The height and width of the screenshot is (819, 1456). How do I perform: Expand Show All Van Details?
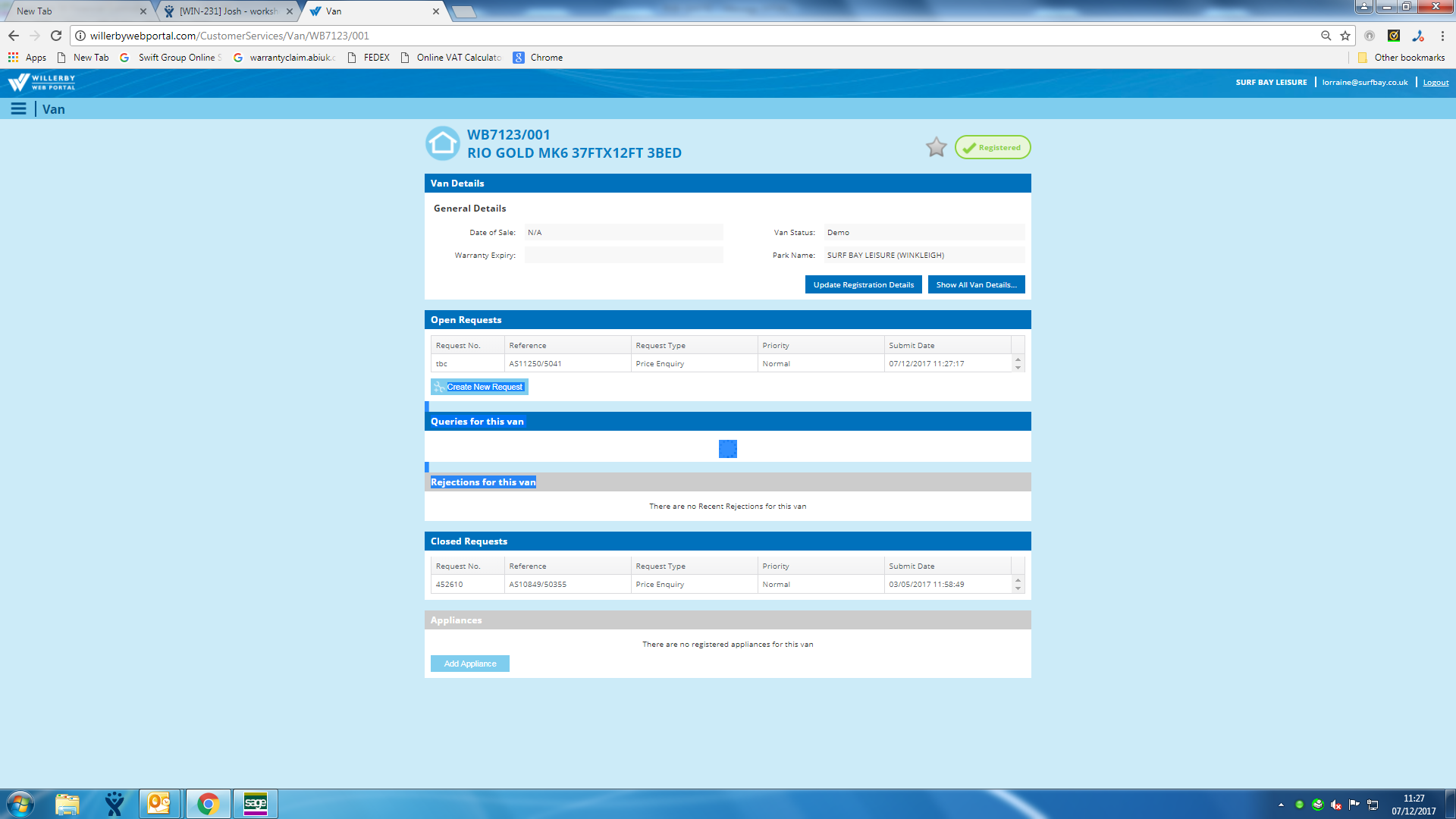point(976,285)
